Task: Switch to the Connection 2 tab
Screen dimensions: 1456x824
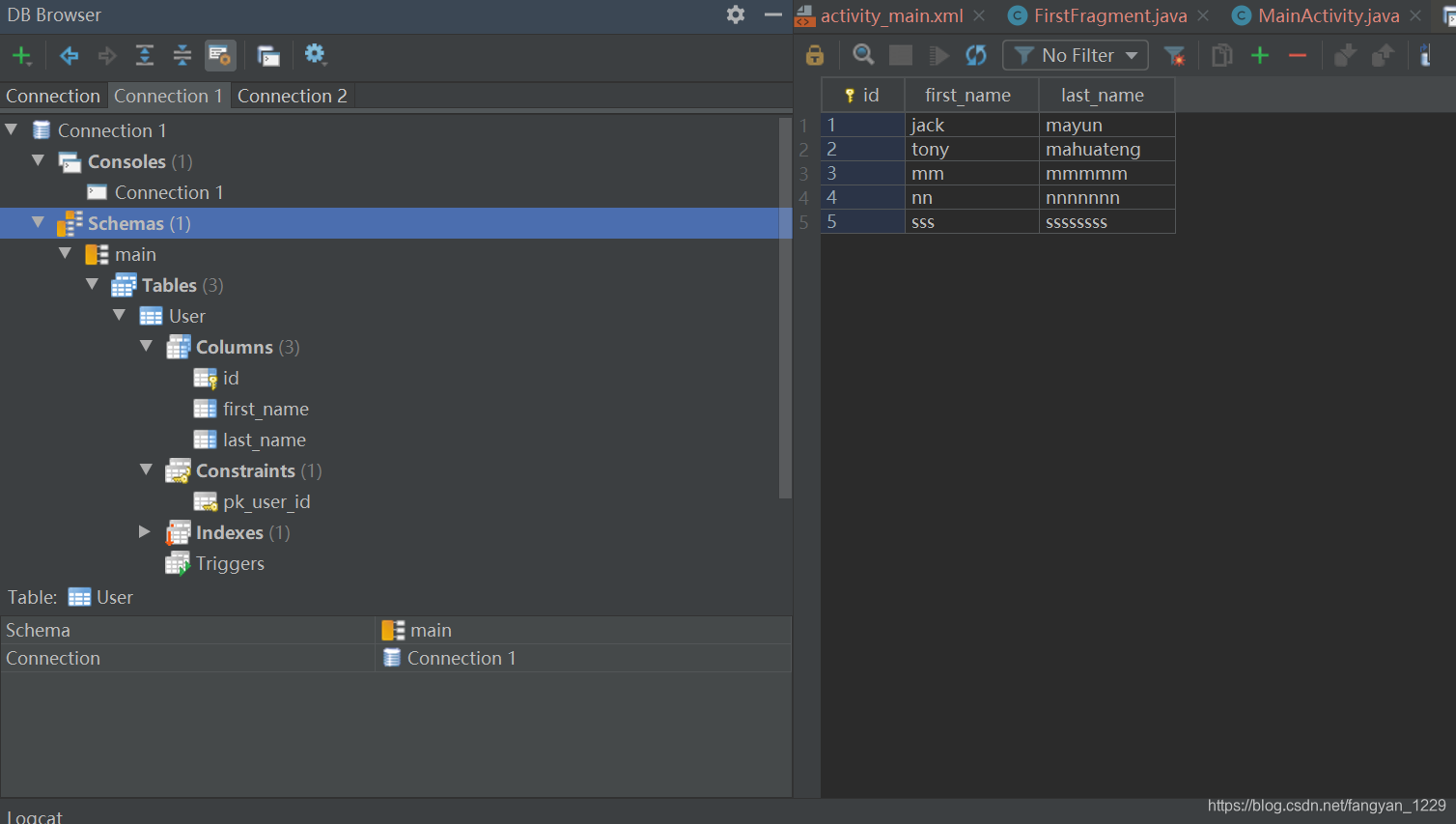Action: [x=292, y=96]
